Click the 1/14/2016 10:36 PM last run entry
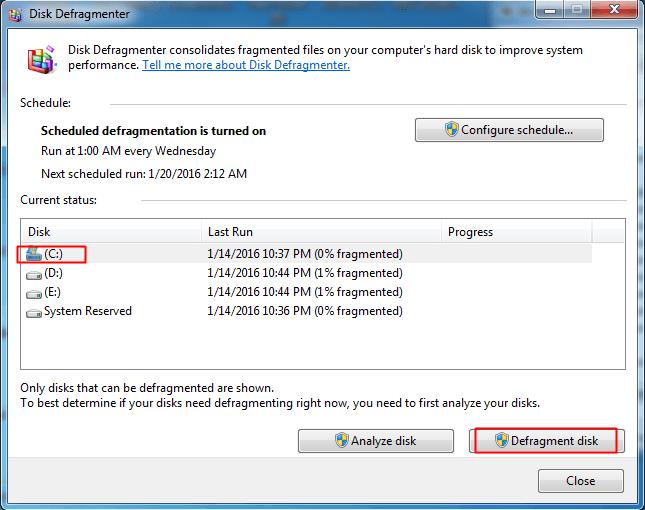 (305, 311)
